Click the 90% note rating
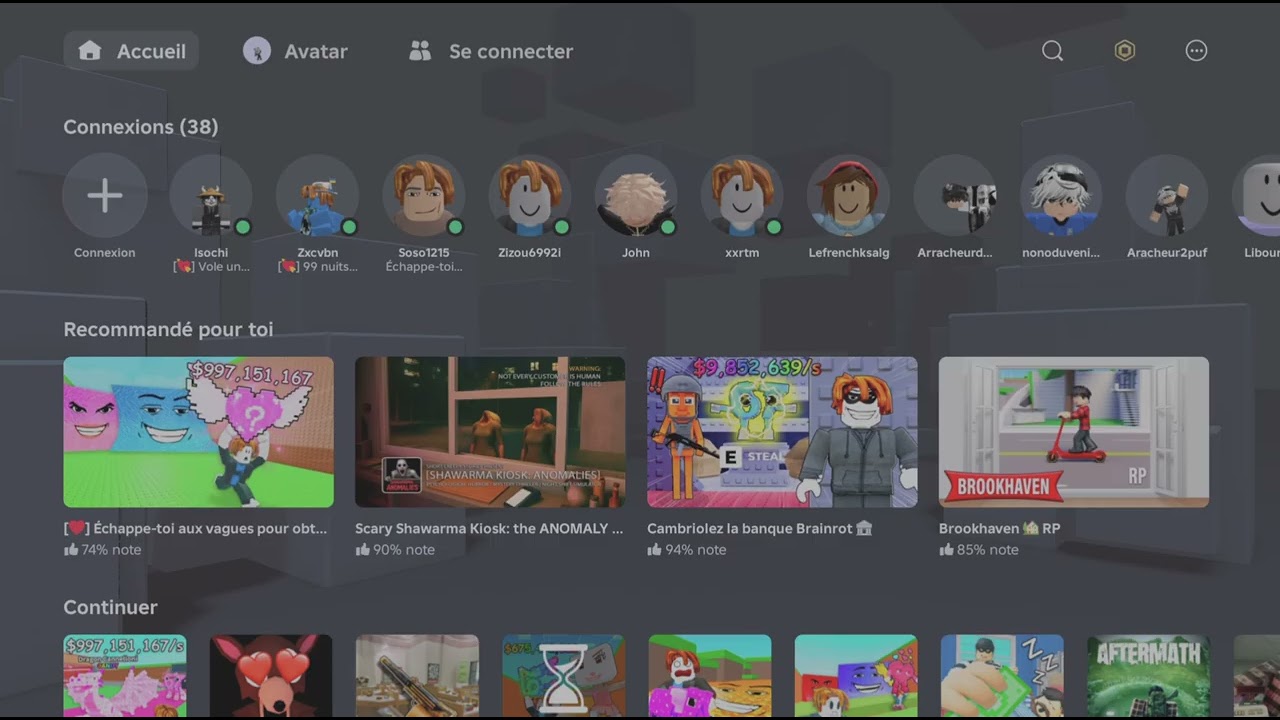 coord(395,550)
